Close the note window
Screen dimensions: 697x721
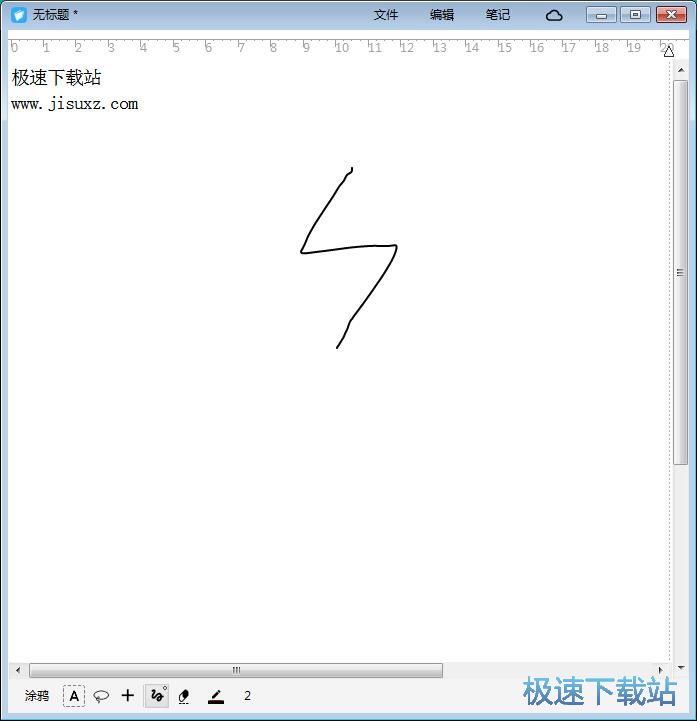click(671, 15)
